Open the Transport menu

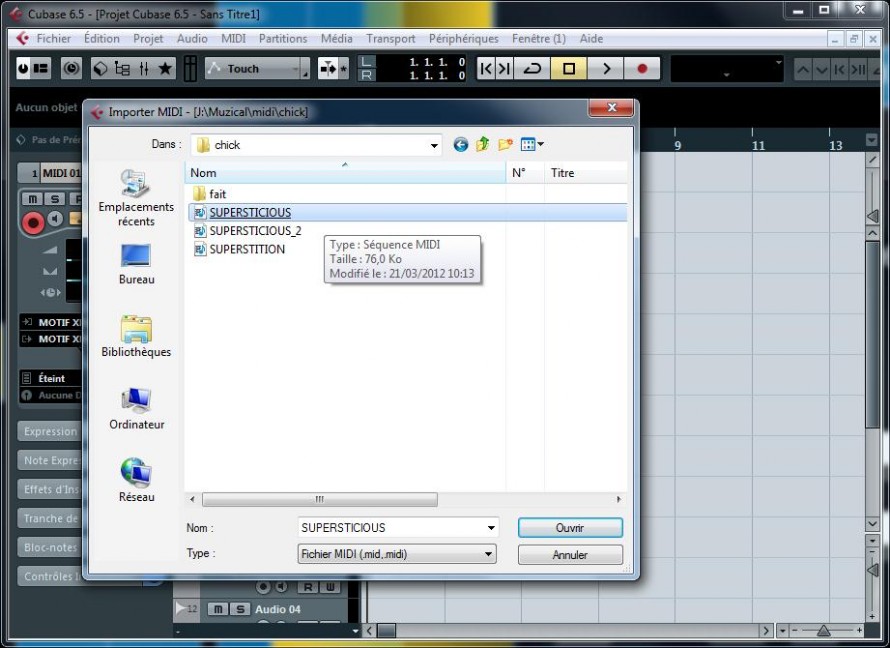391,39
